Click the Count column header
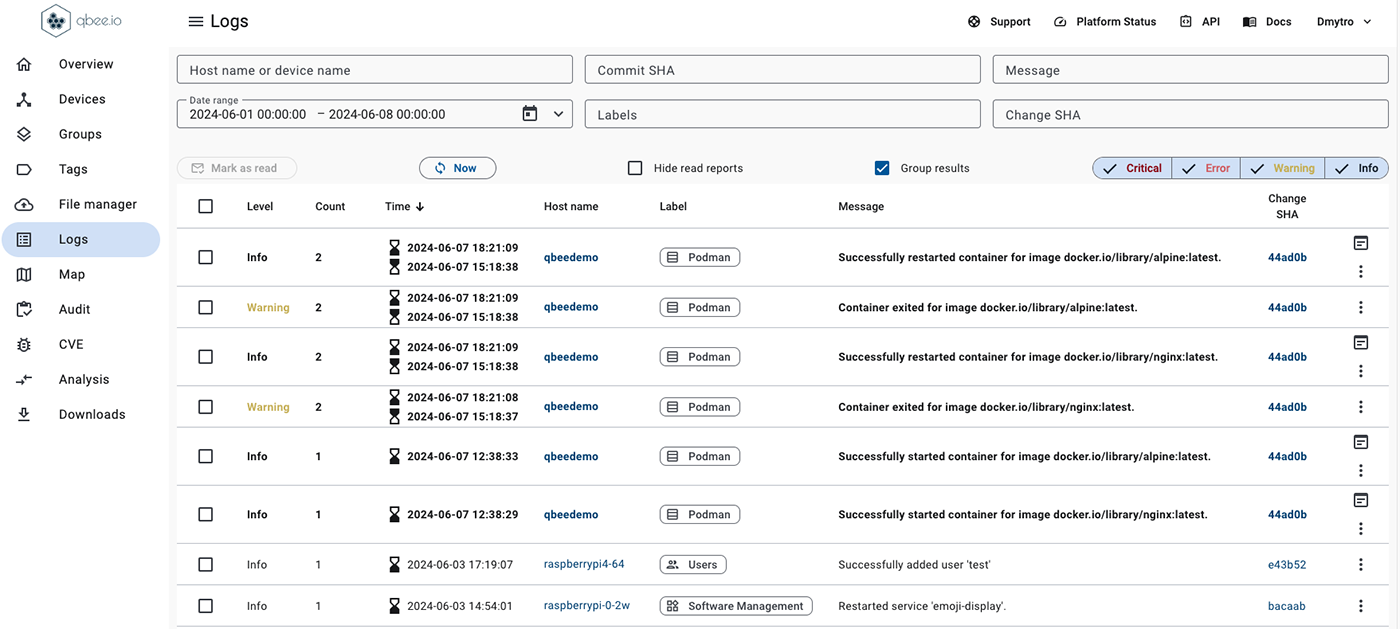This screenshot has height=629, width=1400. [330, 206]
